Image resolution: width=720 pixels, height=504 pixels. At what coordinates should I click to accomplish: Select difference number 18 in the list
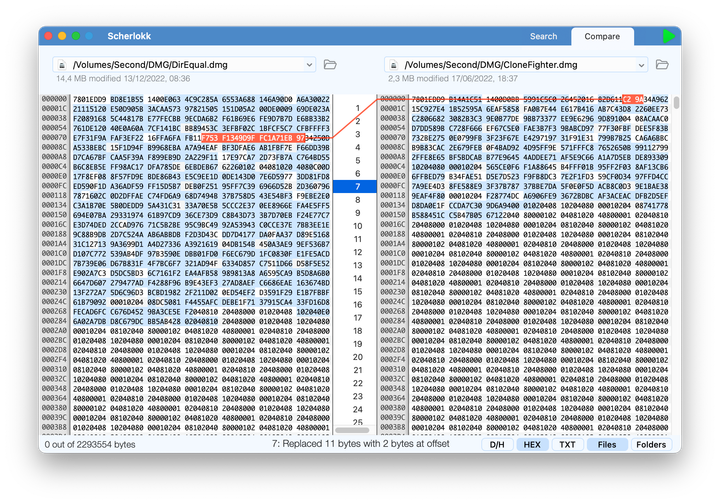357,331
